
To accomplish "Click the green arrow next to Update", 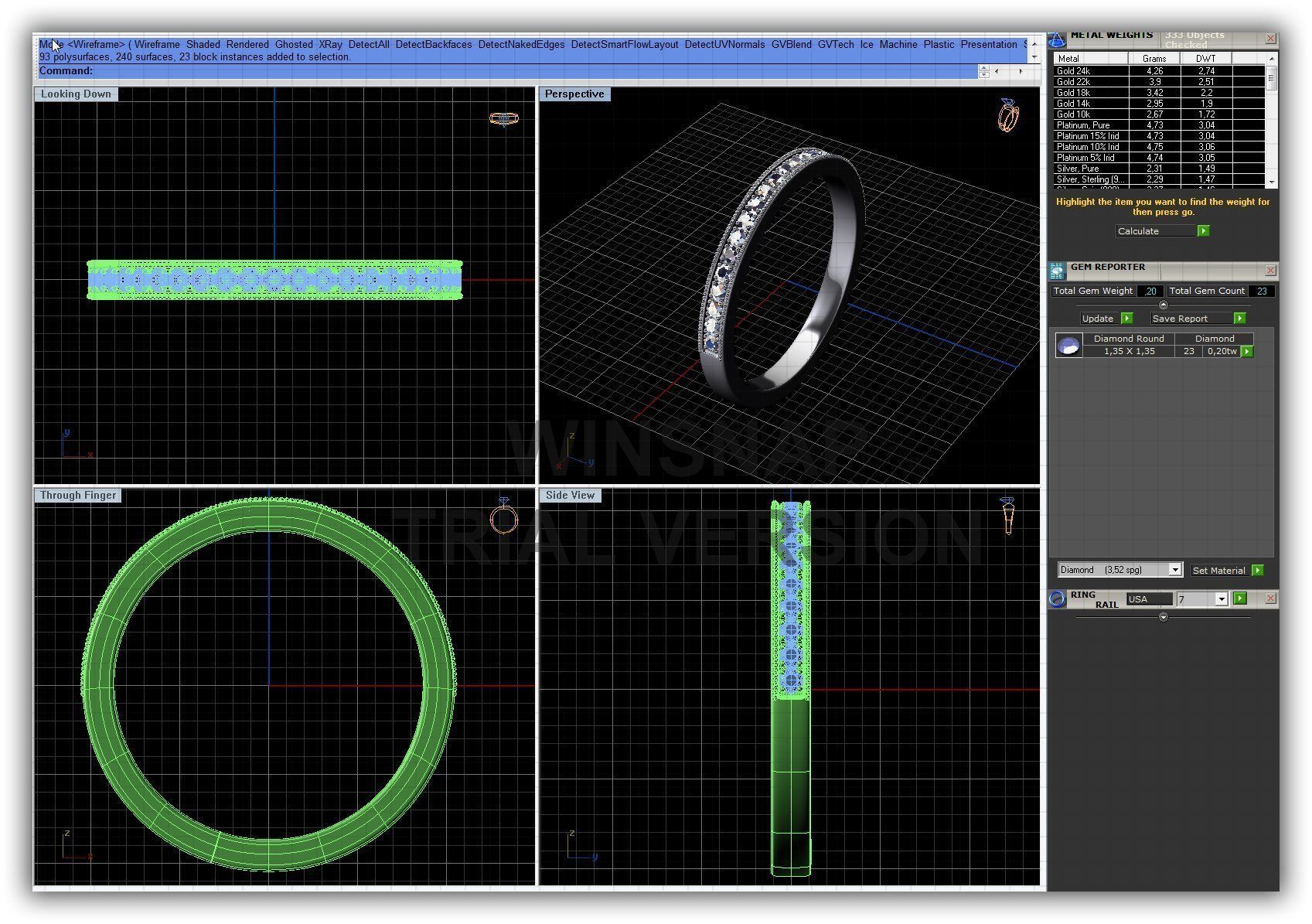I will 1126,319.
